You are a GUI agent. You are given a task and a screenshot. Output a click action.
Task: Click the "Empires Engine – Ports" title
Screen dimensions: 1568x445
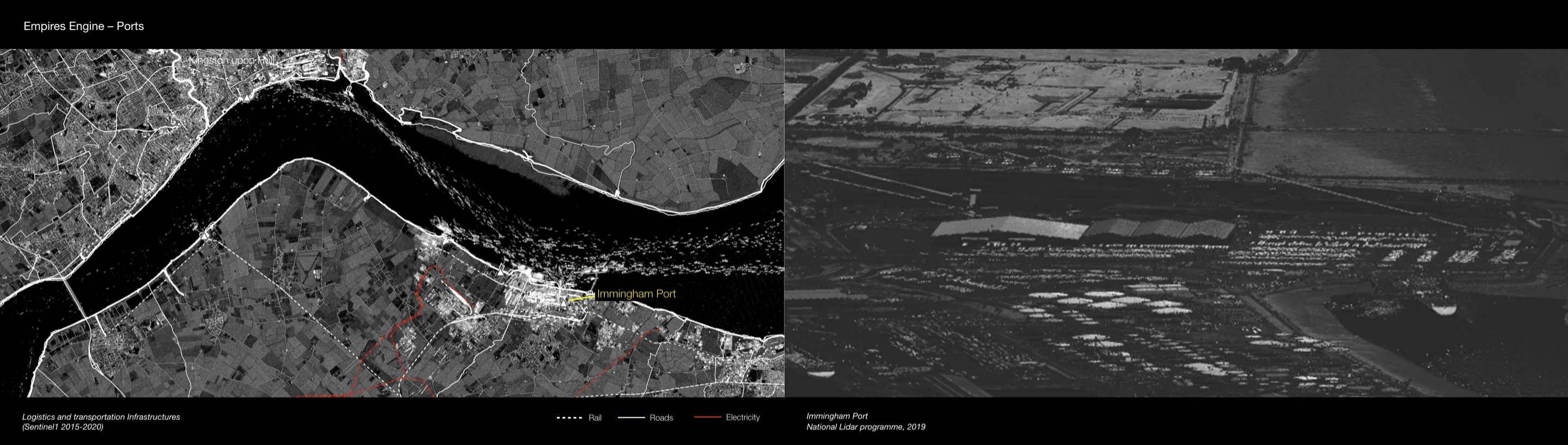[x=83, y=26]
